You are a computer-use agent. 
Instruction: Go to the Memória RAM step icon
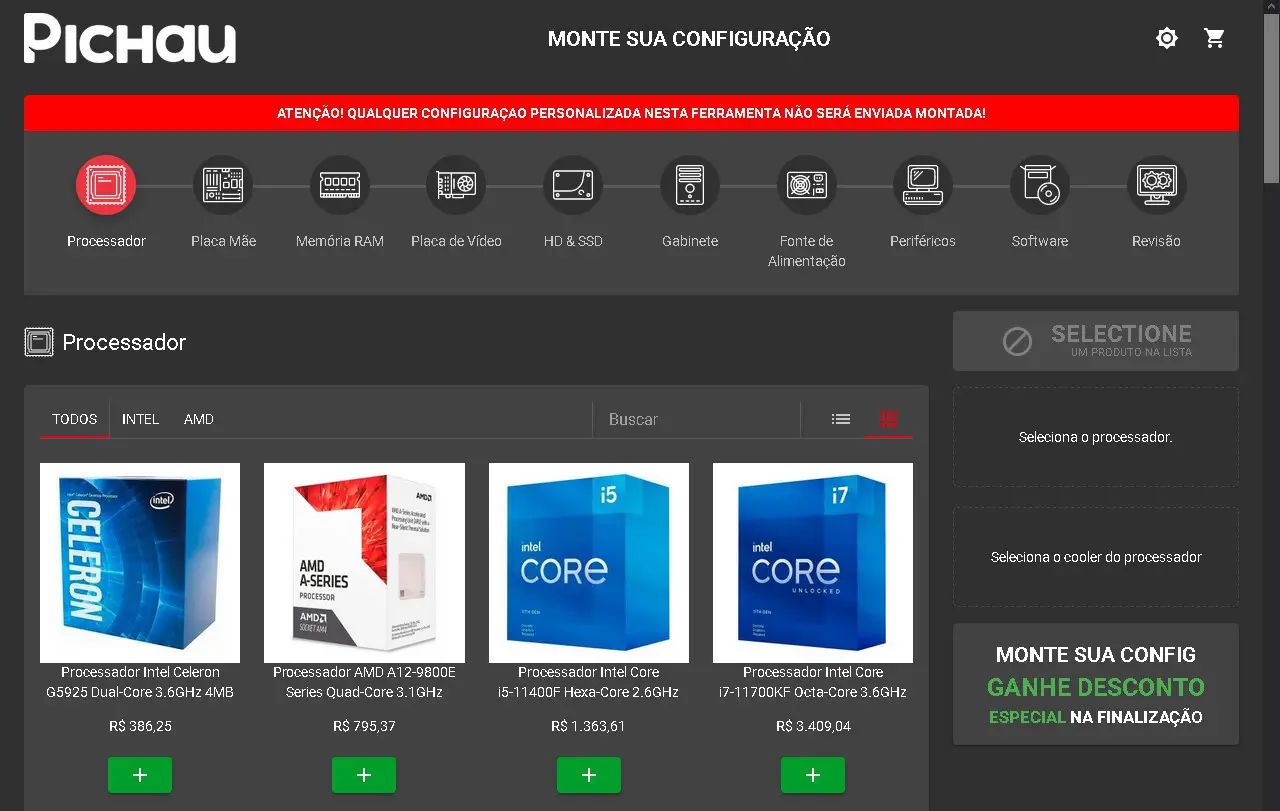point(340,185)
